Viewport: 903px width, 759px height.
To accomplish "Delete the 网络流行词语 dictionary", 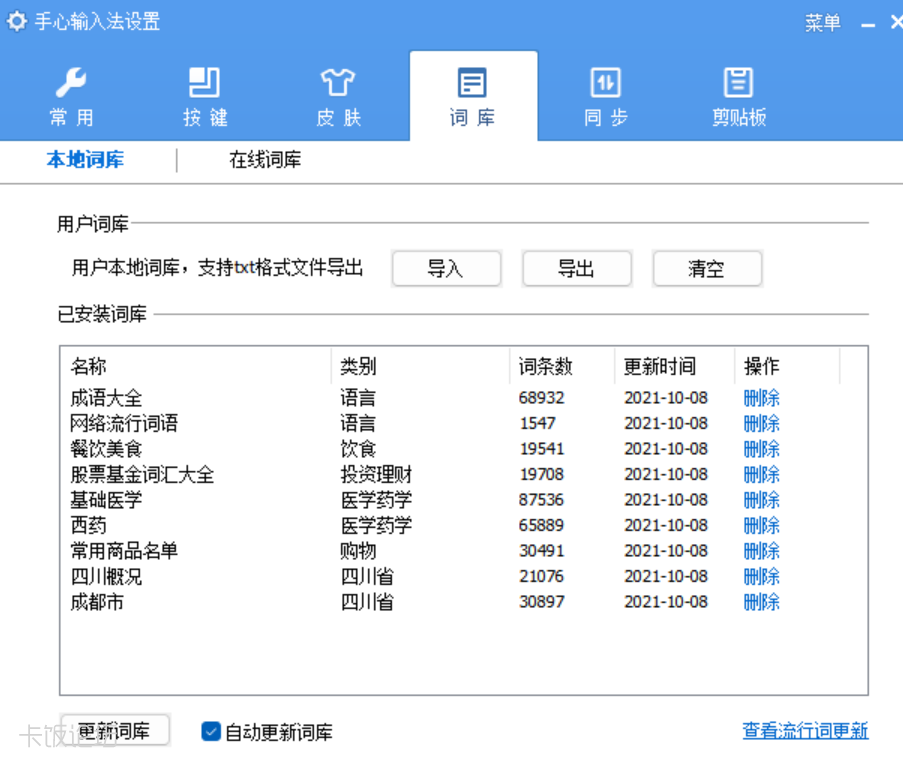I will point(761,423).
